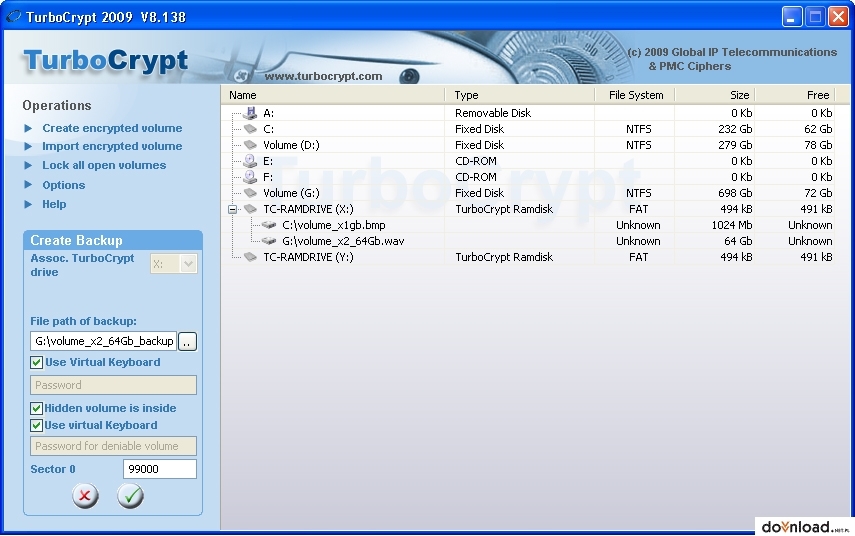Click the floppy drive A: icon
The width and height of the screenshot is (855, 536).
tap(250, 113)
